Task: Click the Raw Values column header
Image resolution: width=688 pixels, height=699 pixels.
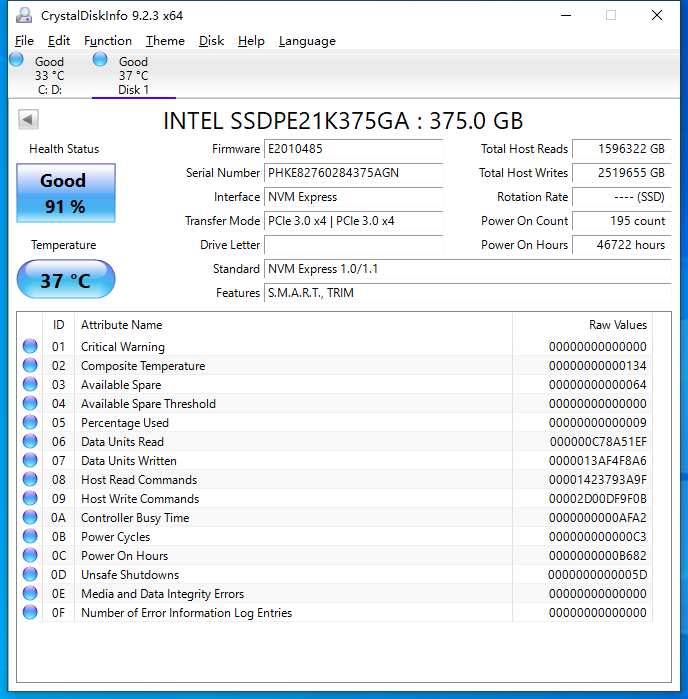Action: [582, 325]
